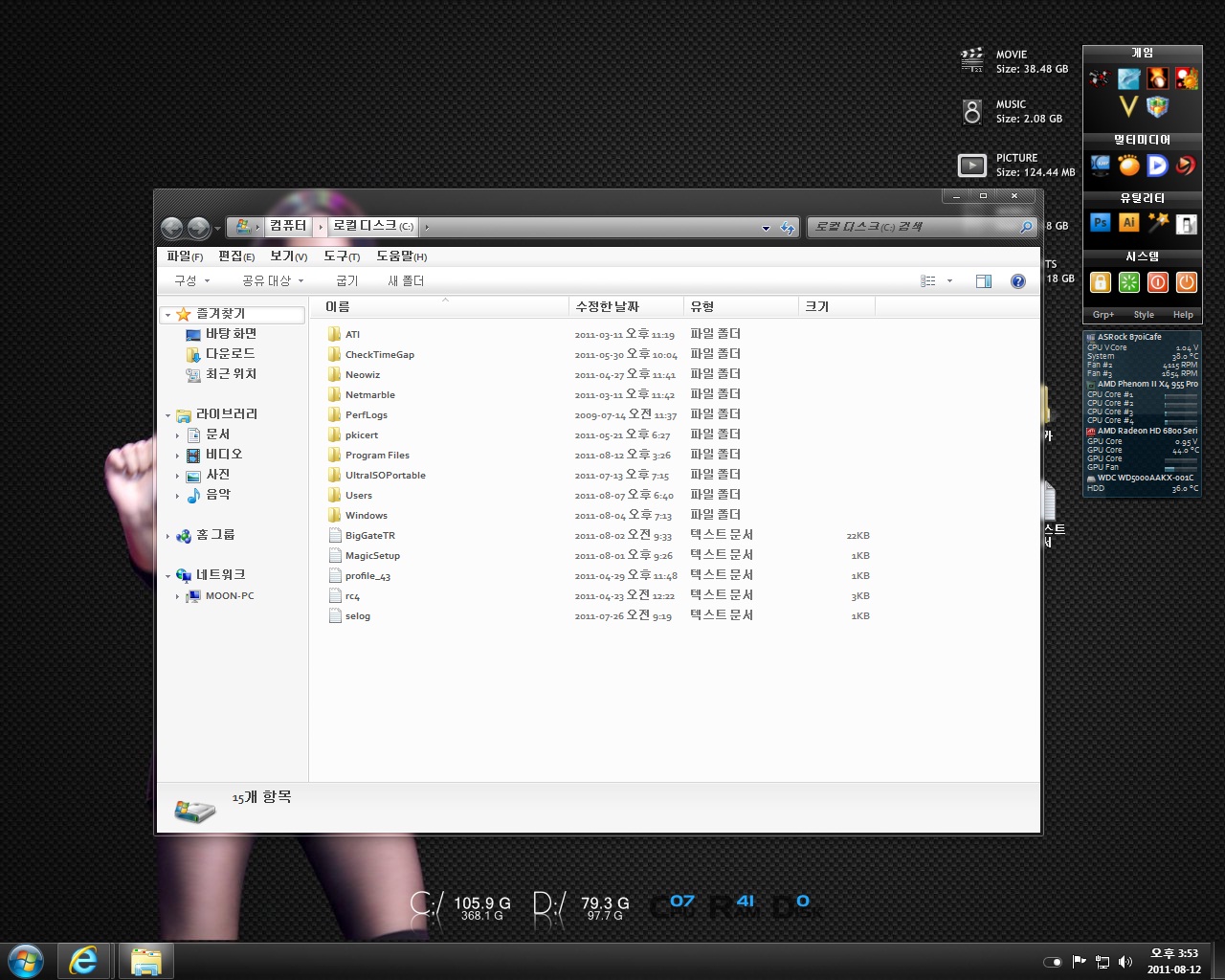Click the magic wand utility icon
Viewport: 1225px width, 980px height.
[1158, 223]
